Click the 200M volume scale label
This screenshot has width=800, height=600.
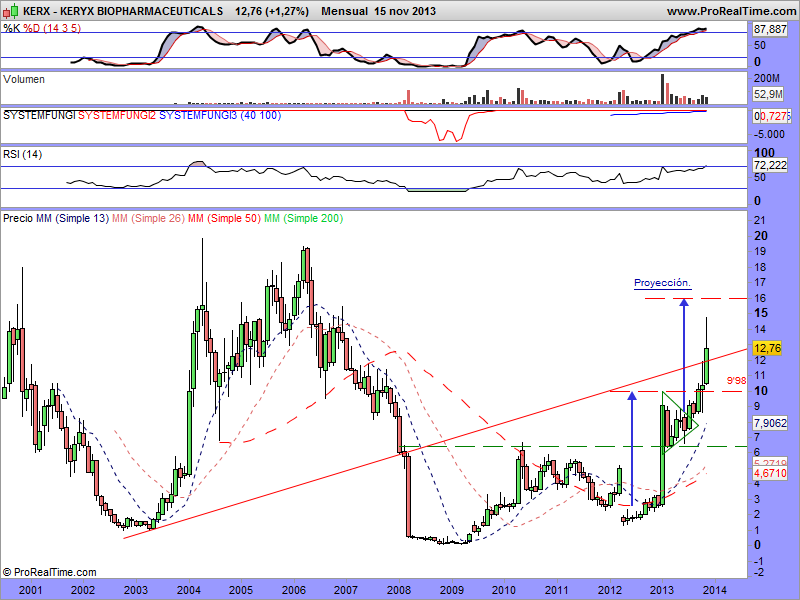[x=767, y=78]
